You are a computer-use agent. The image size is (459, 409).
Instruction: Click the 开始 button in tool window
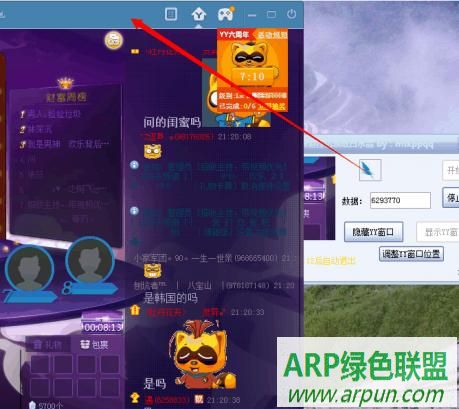coord(451,170)
